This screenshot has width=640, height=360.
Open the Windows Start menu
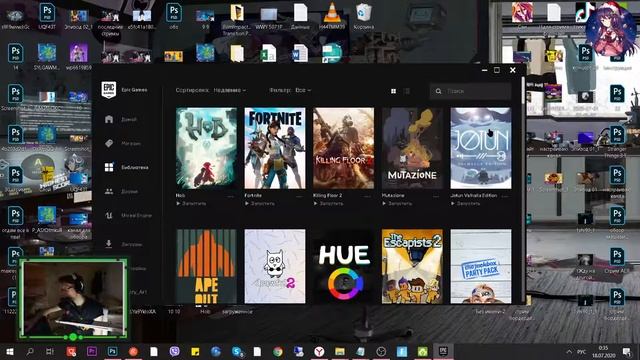coord(9,351)
